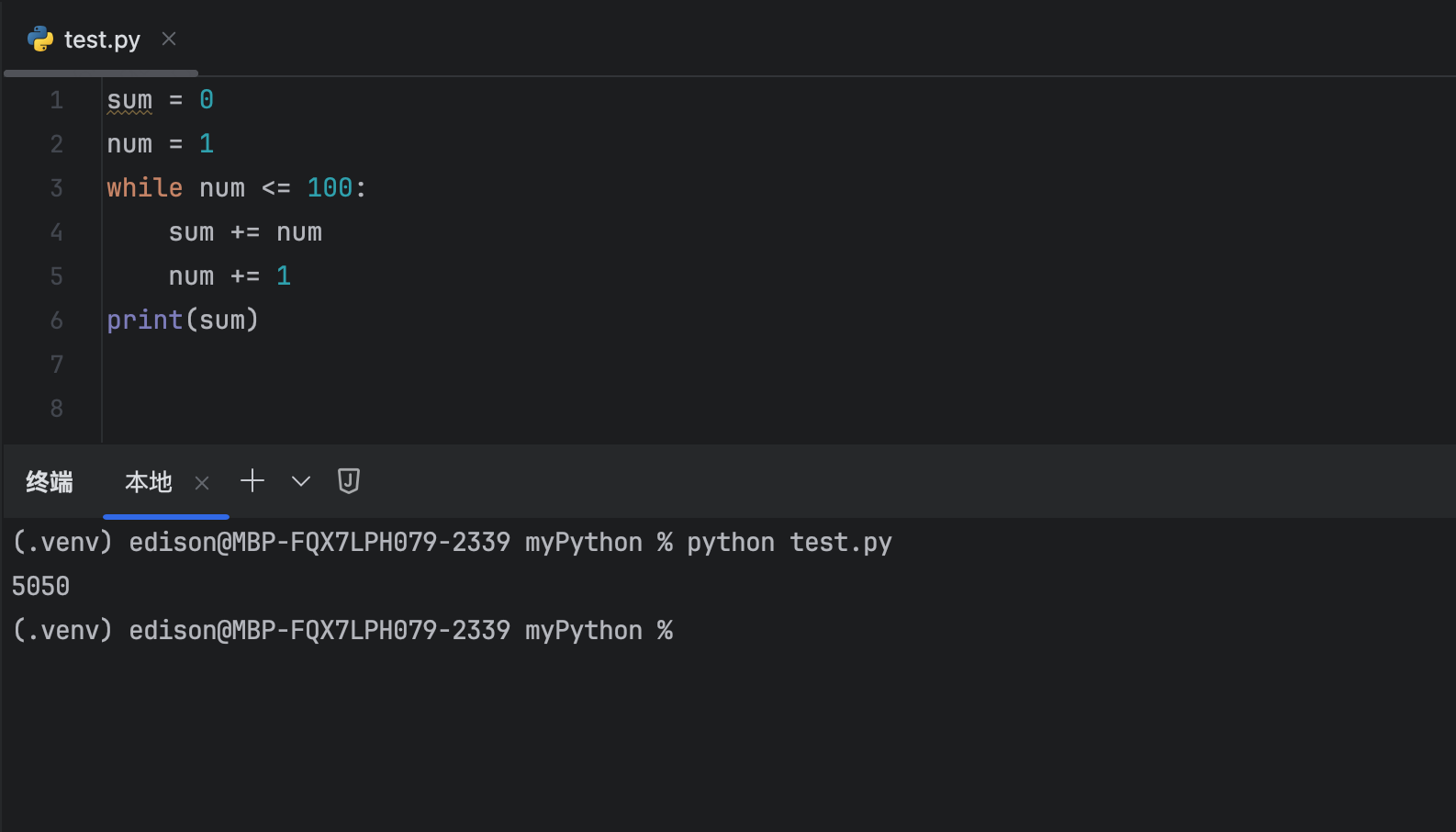This screenshot has width=1456, height=832.
Task: Expand the terminal options chevron dropdown
Action: pos(301,481)
